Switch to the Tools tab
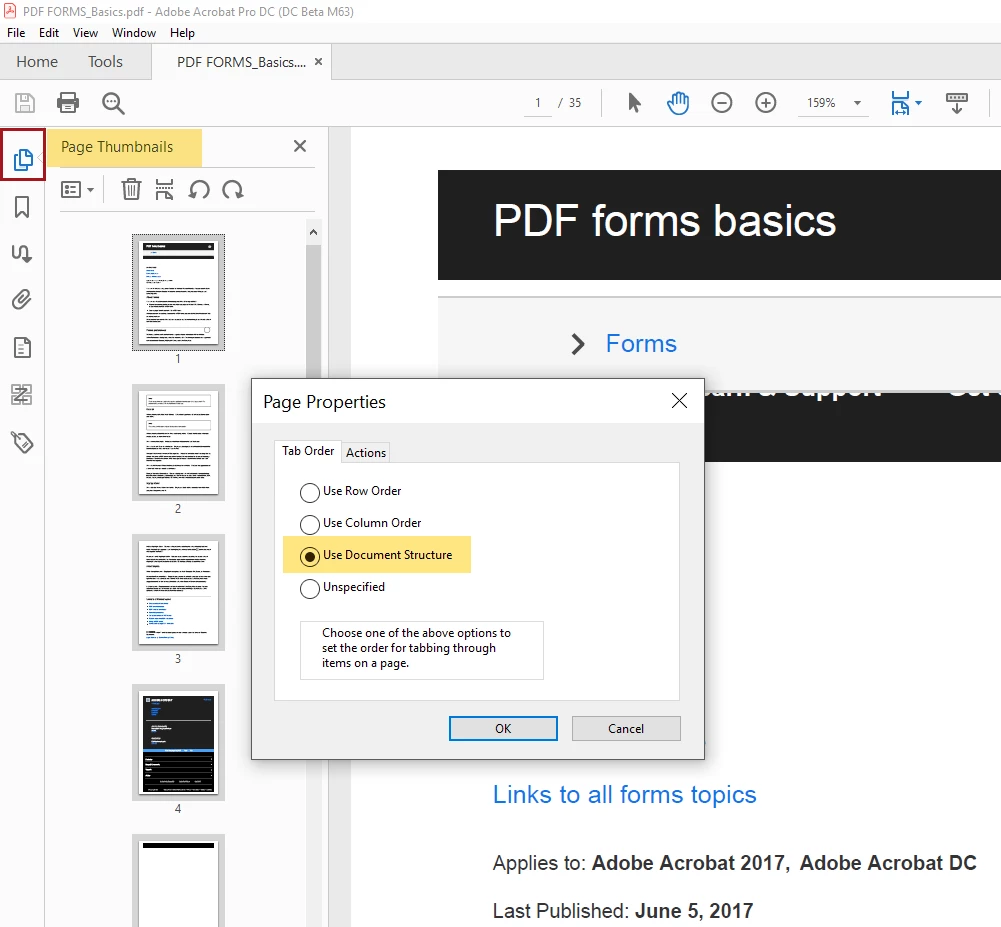The height and width of the screenshot is (927, 1001). pyautogui.click(x=105, y=61)
